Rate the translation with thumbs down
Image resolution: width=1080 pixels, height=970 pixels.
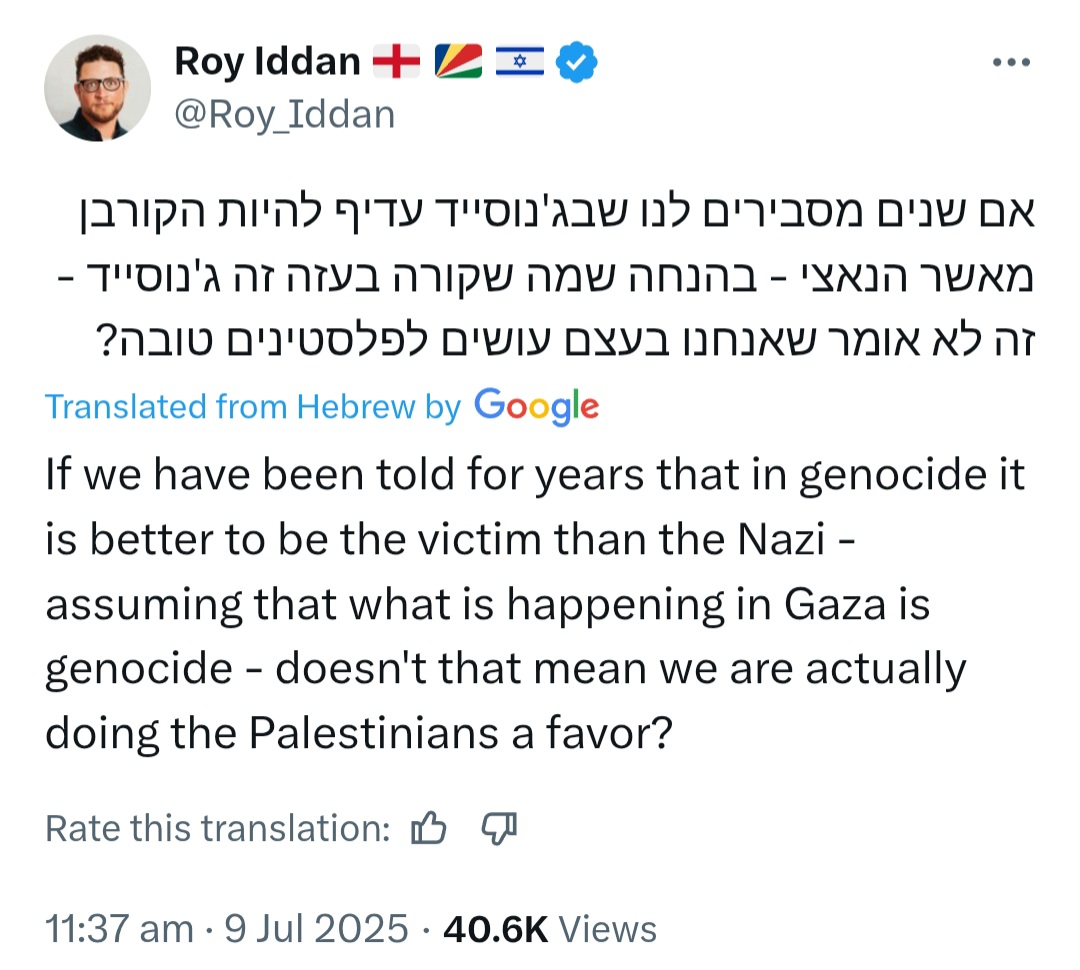498,828
